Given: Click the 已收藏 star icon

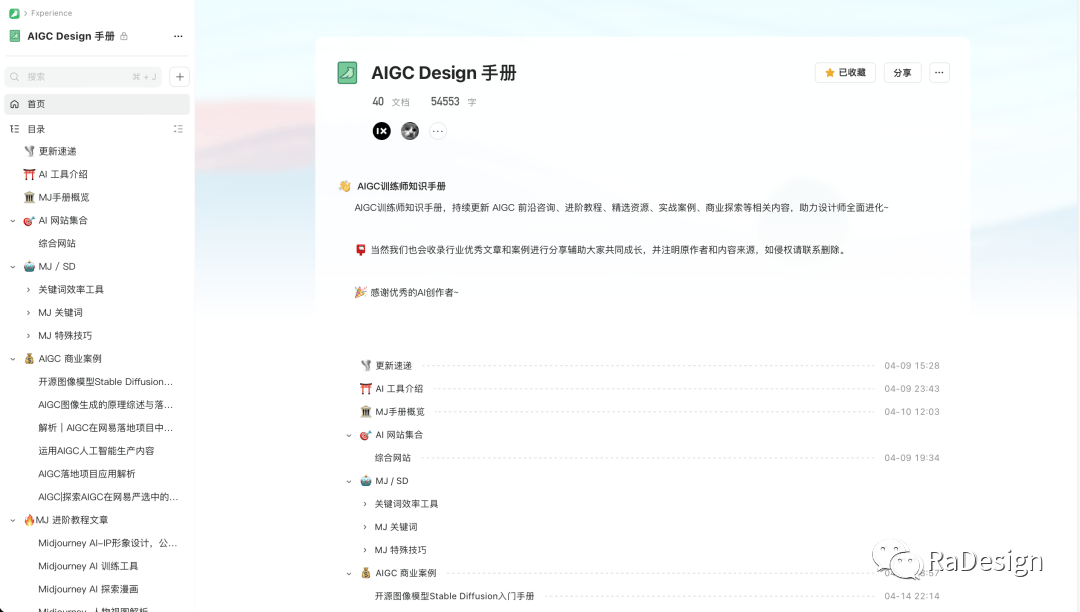Looking at the screenshot, I should [x=830, y=72].
